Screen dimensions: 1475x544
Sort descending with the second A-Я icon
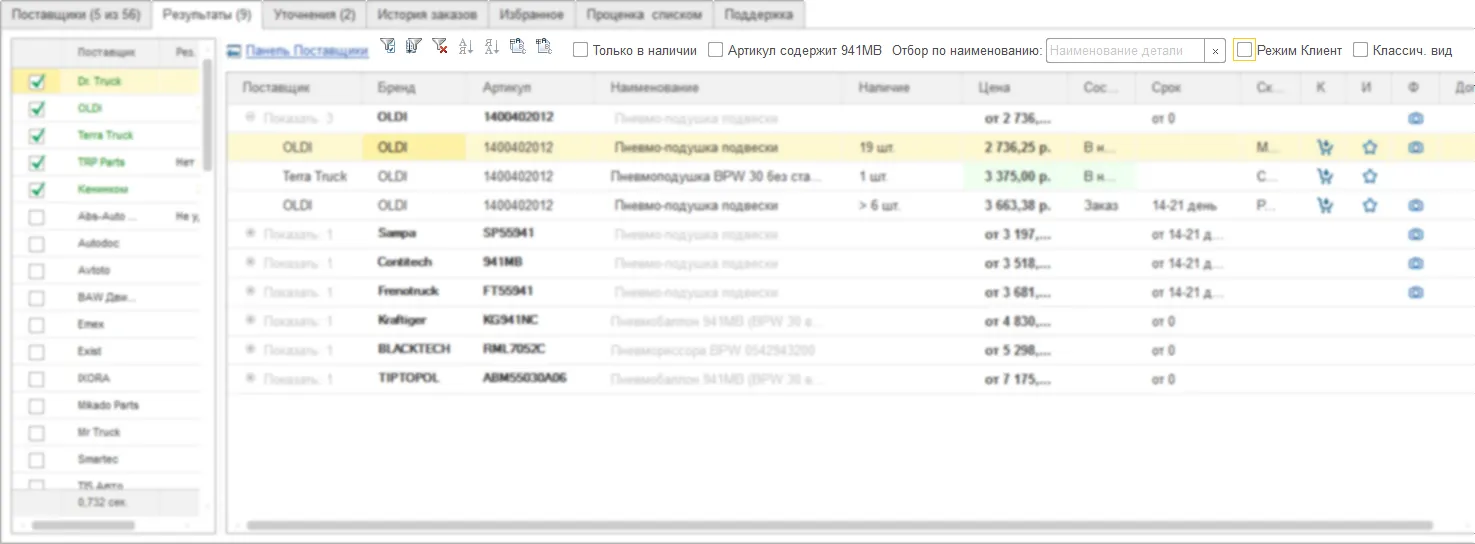[x=492, y=46]
